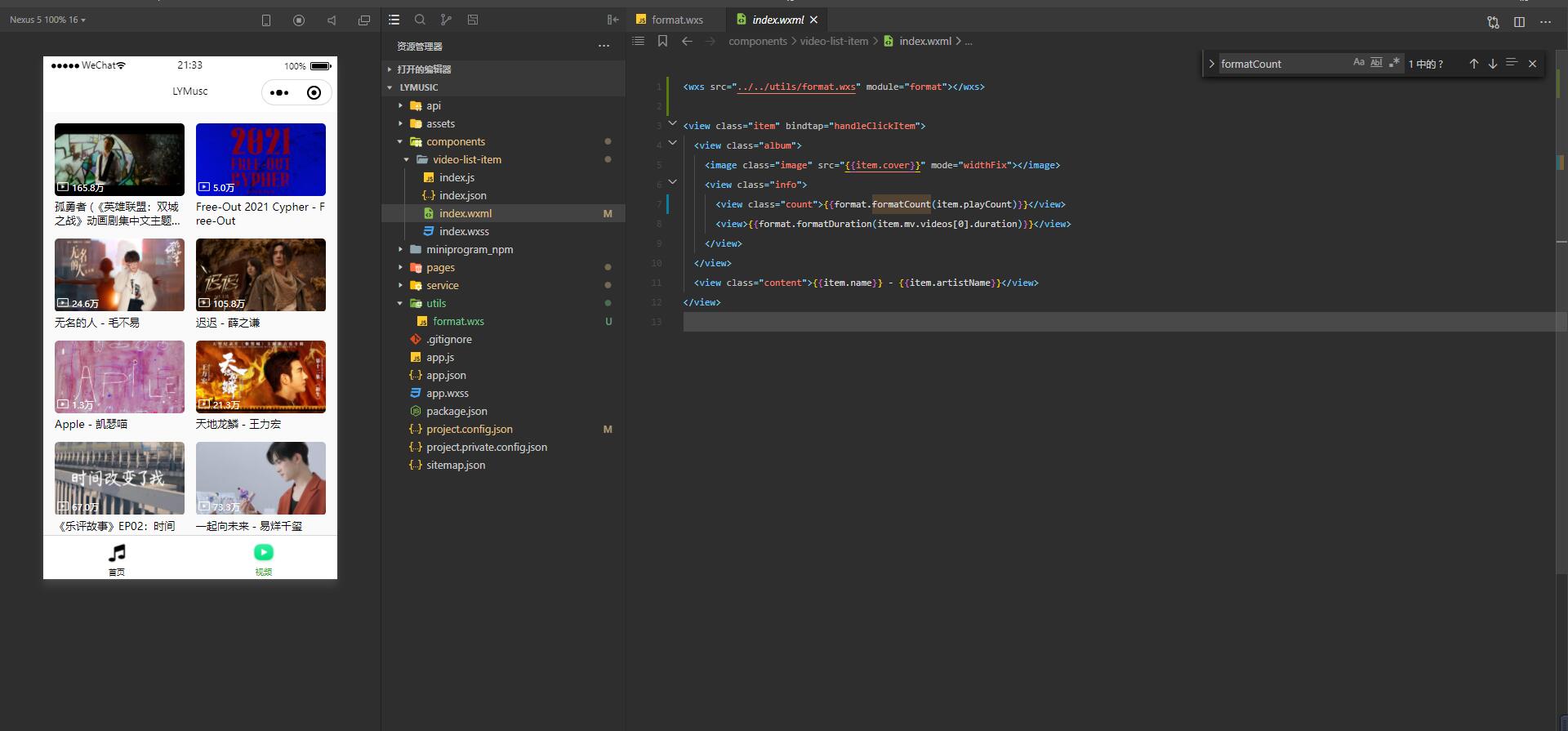Viewport: 1568px width, 731px height.
Task: Open format.wxs in the utils folder
Action: 503,321
